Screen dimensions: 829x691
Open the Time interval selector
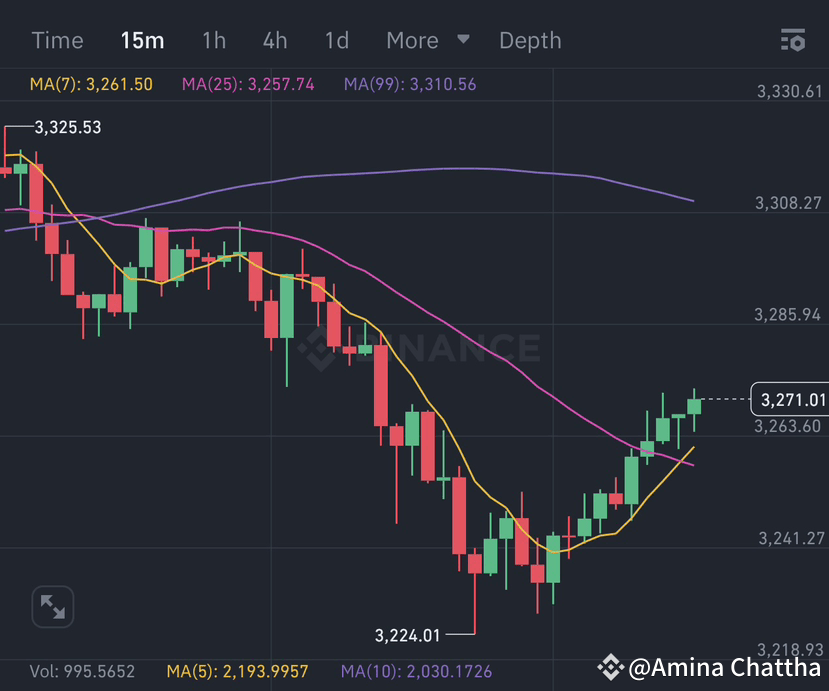[57, 41]
